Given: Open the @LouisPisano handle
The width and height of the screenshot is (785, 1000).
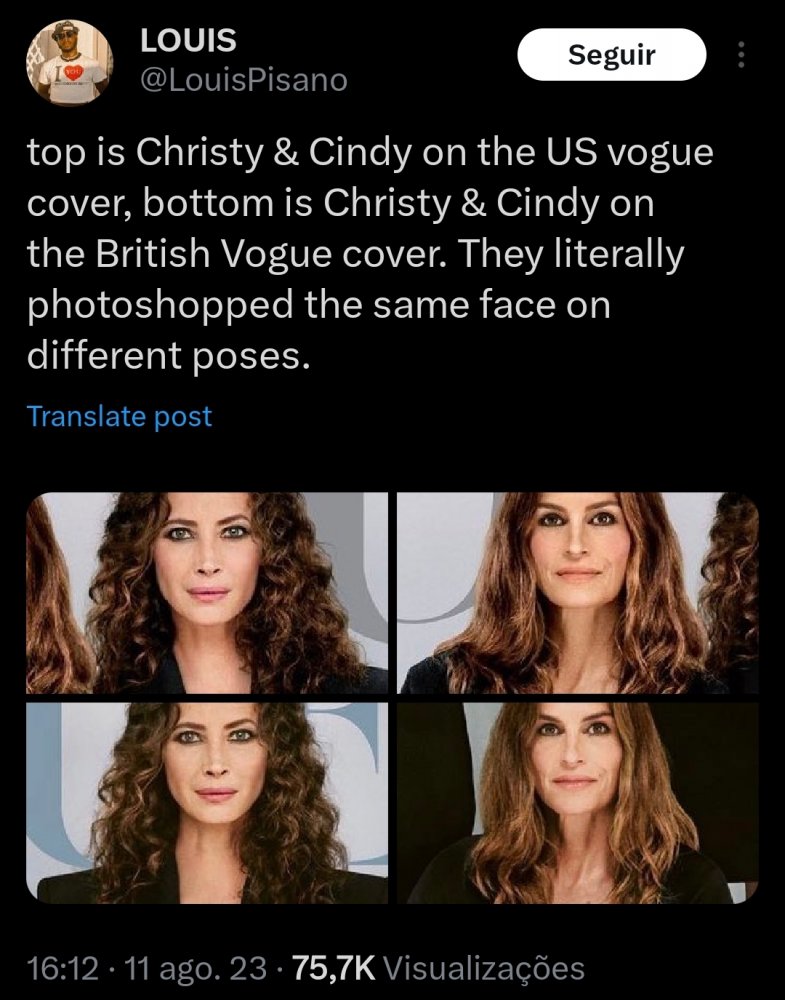Looking at the screenshot, I should coord(244,80).
